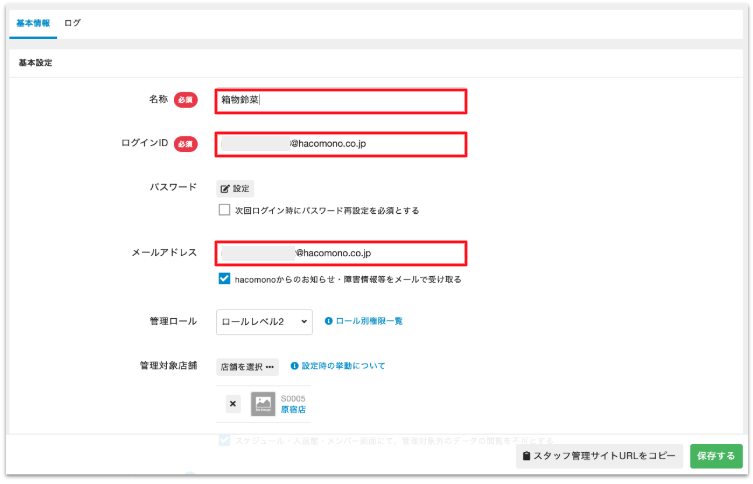Focus the ログインID input field
The height and width of the screenshot is (484, 753).
pyautogui.click(x=341, y=144)
